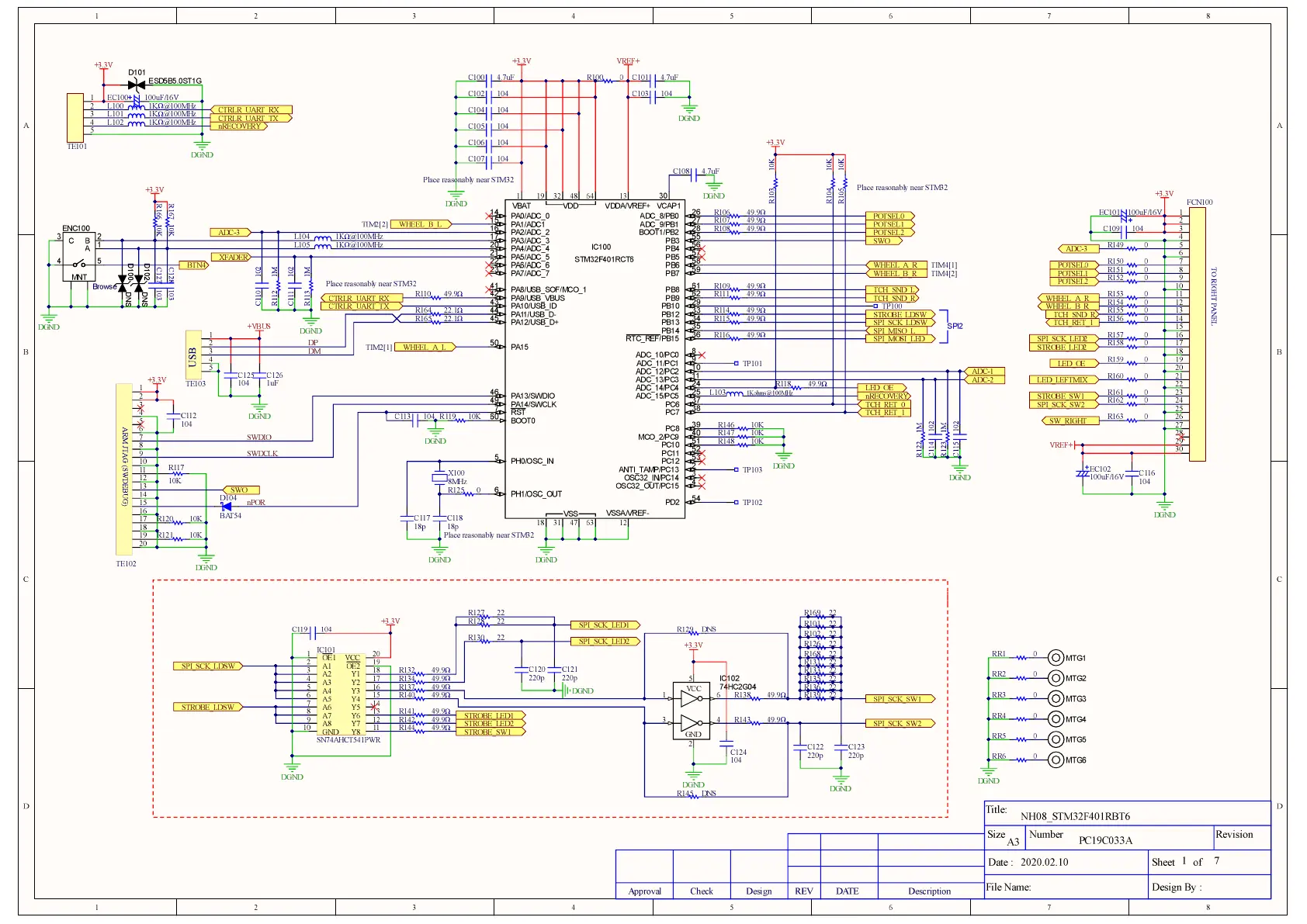Select the TIM4[1] annotation
The width and height of the screenshot is (1307, 924).
(x=944, y=265)
